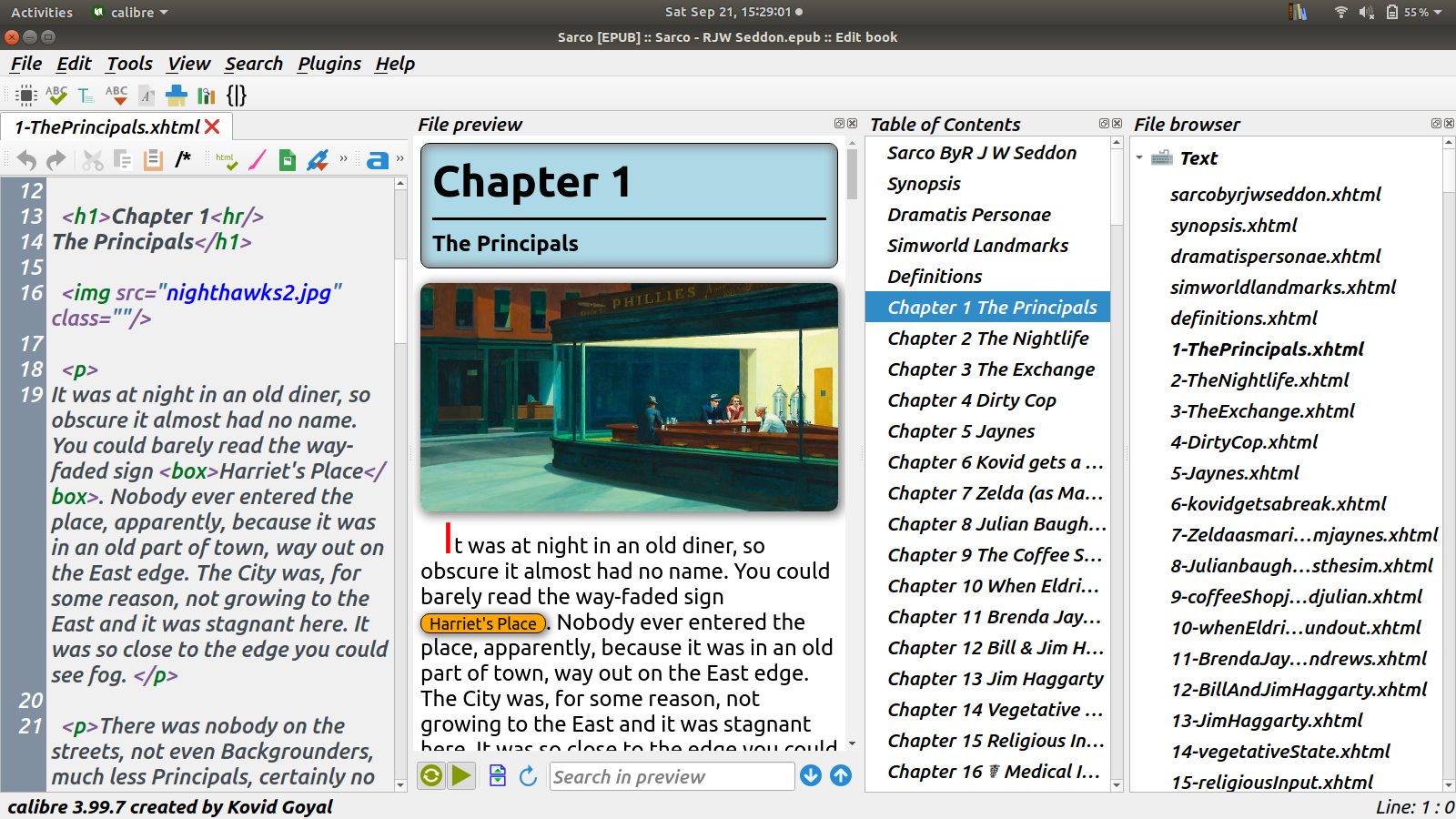Click the Manage fonts document icon
The image size is (1456, 819).
[147, 96]
